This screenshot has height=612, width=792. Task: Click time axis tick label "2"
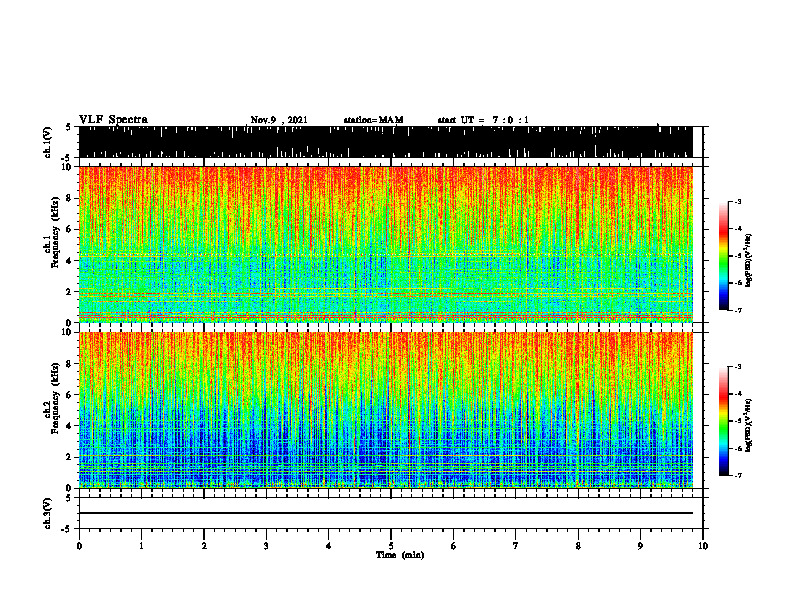pos(204,546)
